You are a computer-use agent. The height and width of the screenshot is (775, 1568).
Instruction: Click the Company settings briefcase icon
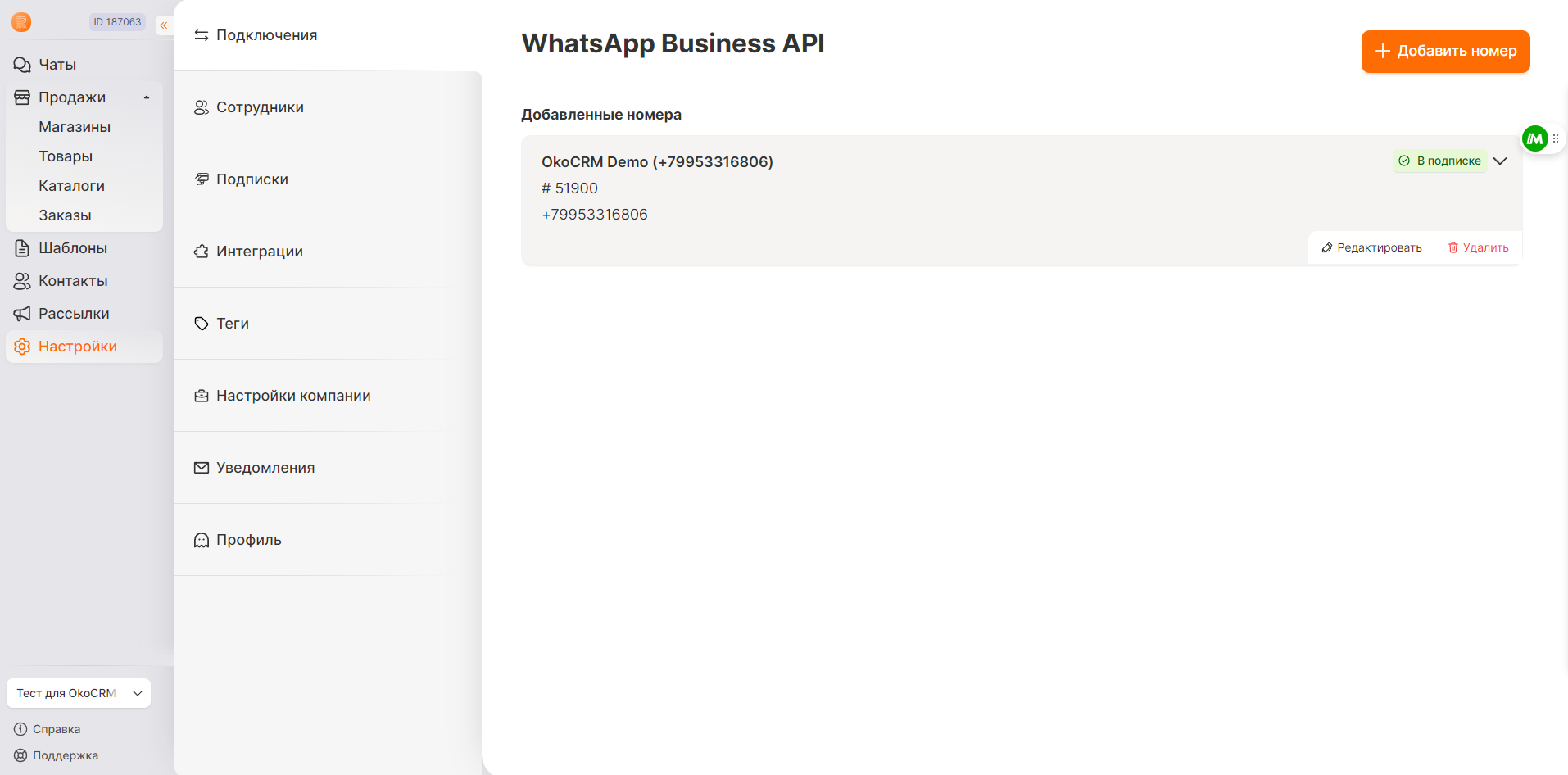click(x=202, y=396)
